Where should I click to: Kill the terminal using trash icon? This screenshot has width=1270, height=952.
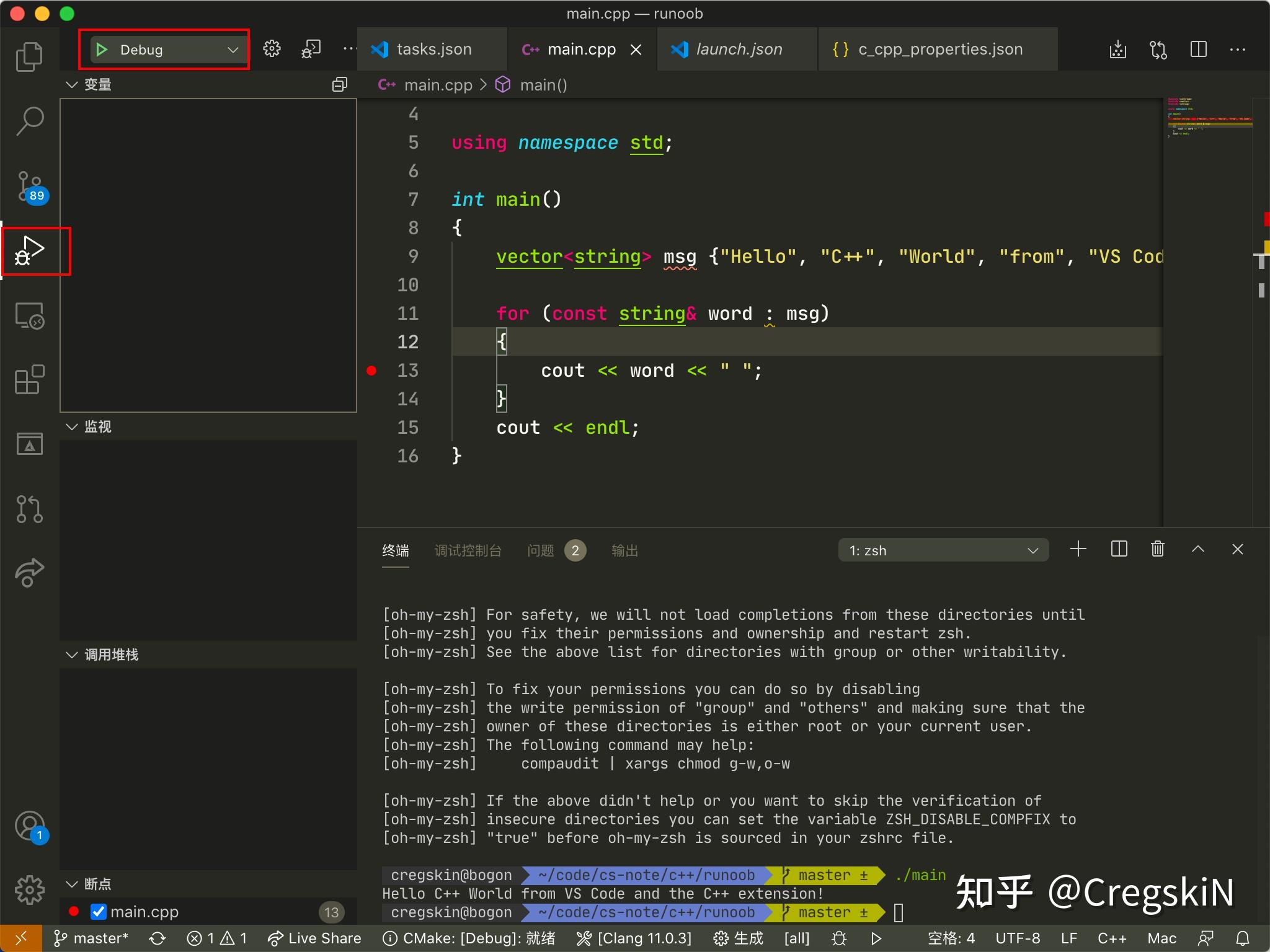click(x=1157, y=549)
